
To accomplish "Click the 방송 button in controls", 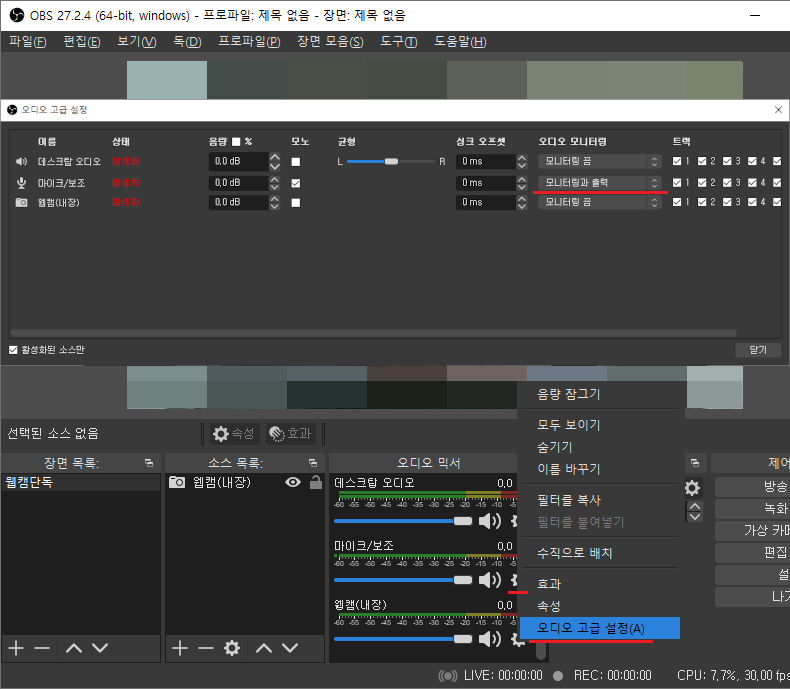I will click(x=752, y=487).
